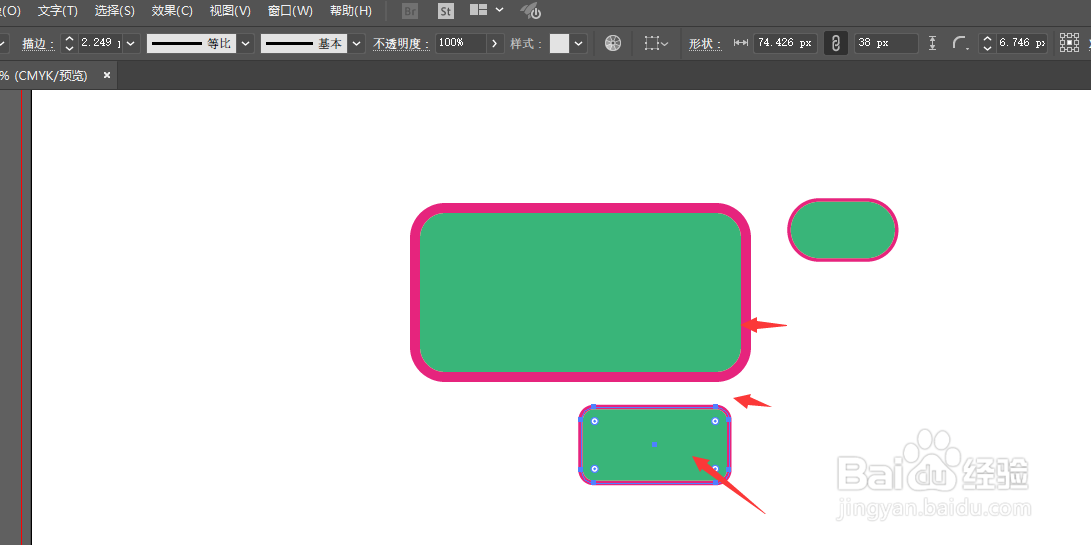Select the 等比 variable width profile box

click(191, 43)
